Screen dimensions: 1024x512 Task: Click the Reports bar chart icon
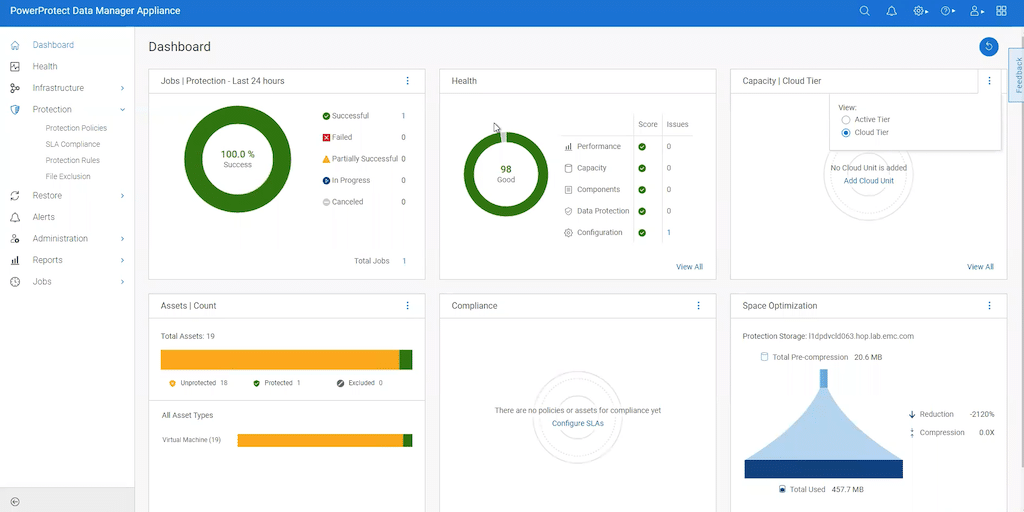point(15,260)
